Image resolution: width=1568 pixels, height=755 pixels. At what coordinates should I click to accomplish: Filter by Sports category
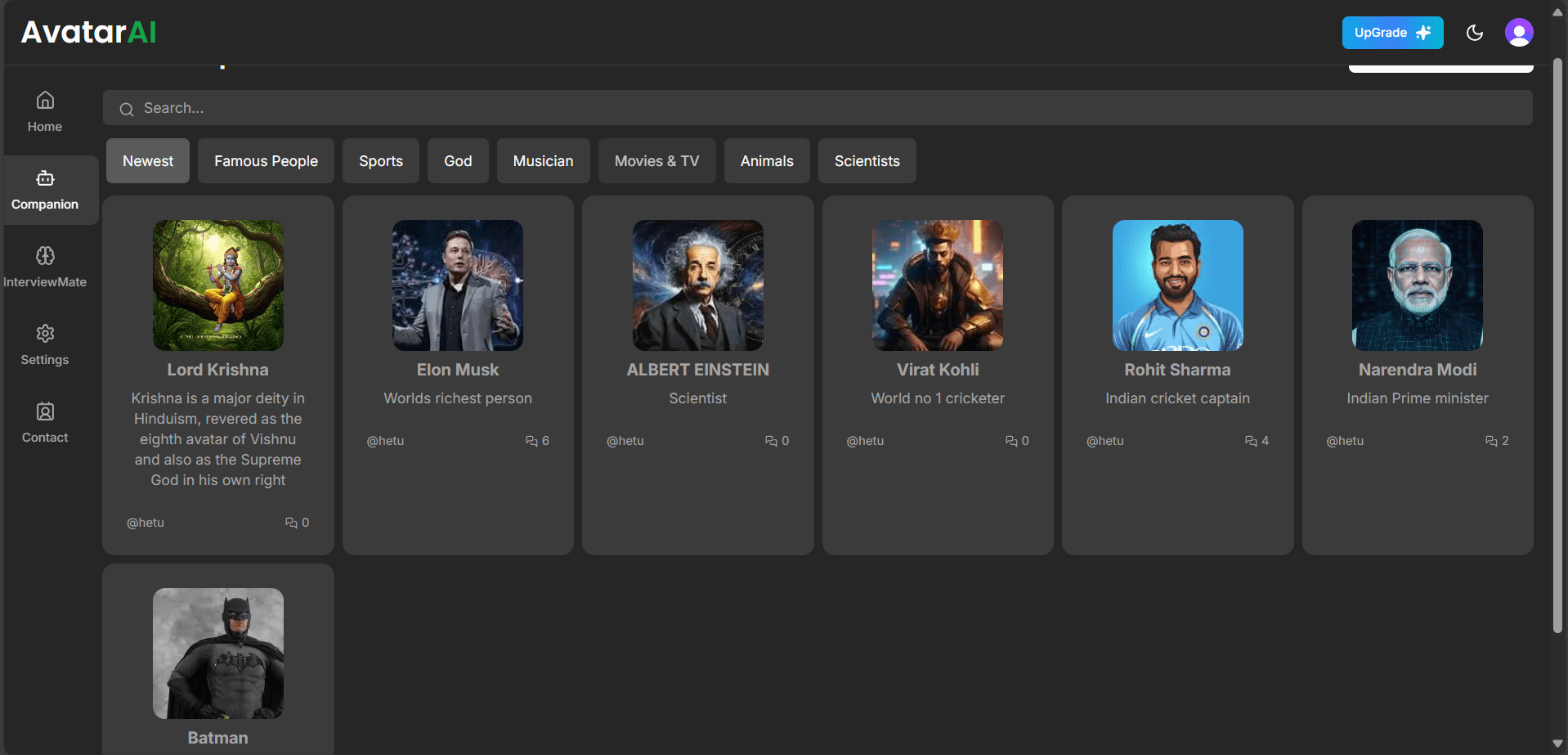(x=381, y=161)
